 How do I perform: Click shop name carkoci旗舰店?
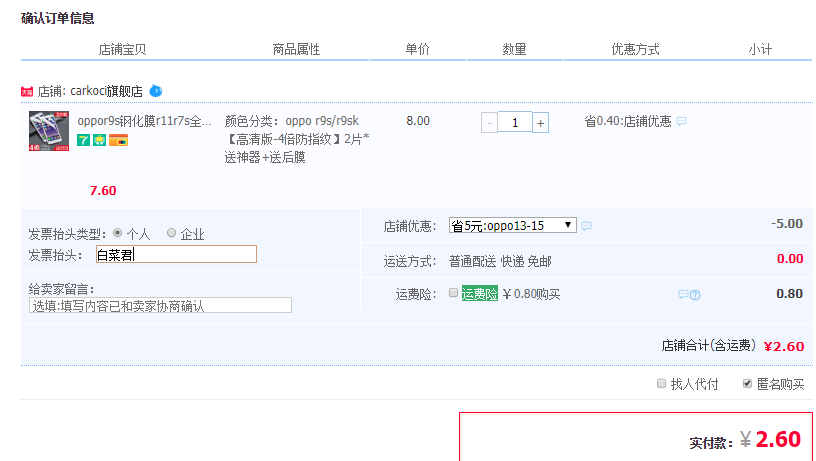[x=106, y=91]
